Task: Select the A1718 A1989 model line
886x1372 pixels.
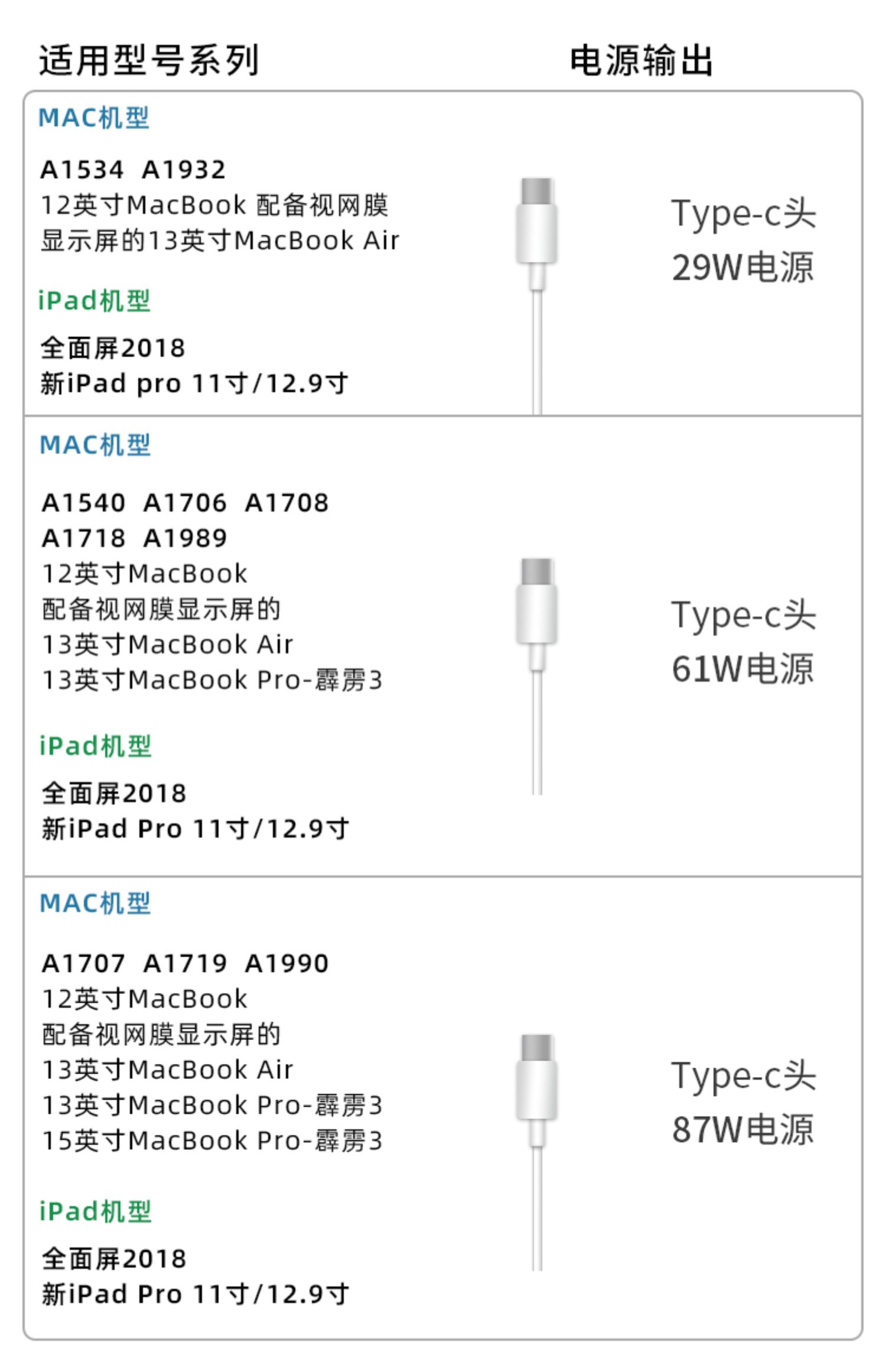Action: coord(134,538)
